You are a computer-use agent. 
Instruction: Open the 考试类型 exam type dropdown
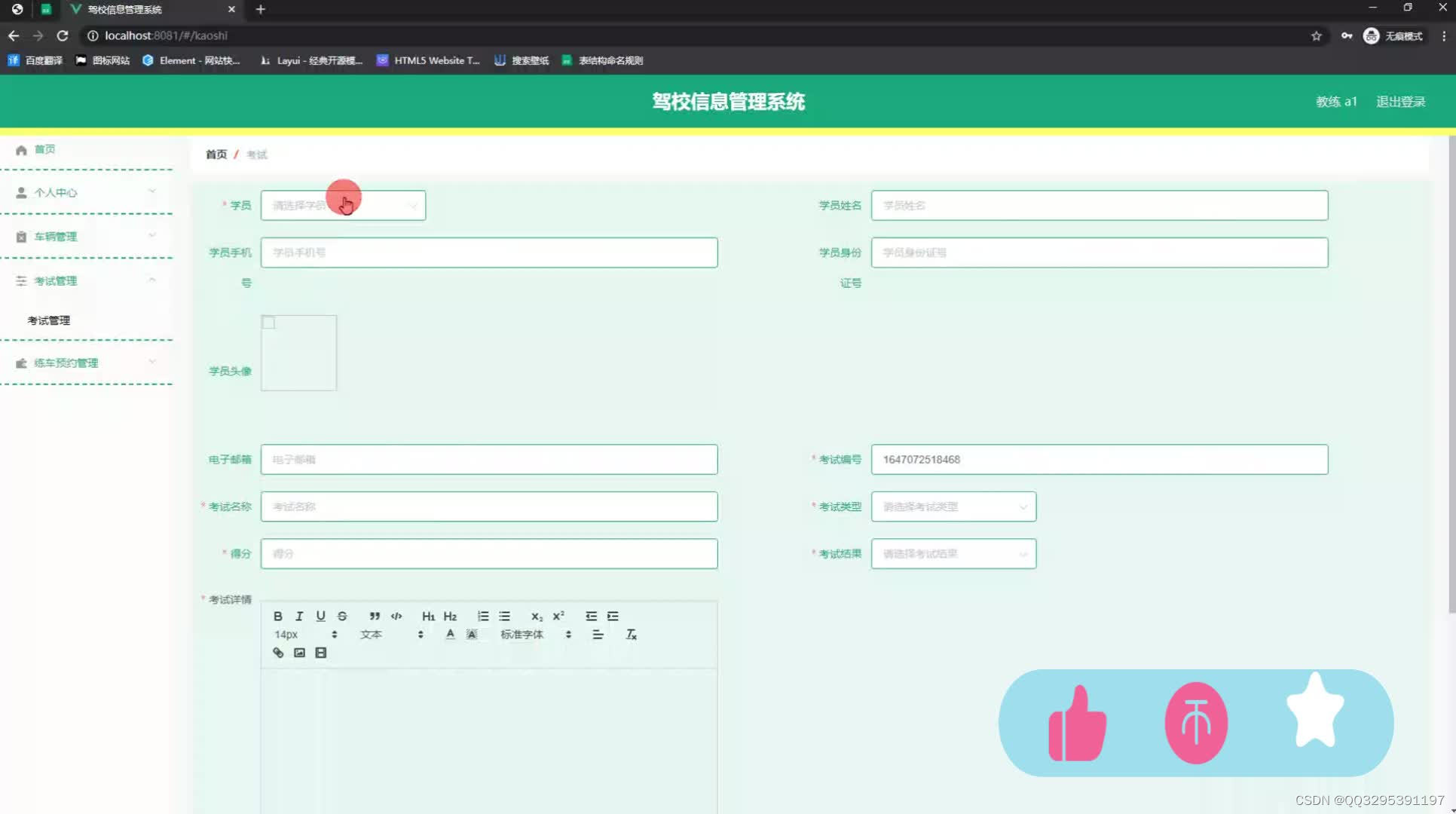point(953,506)
